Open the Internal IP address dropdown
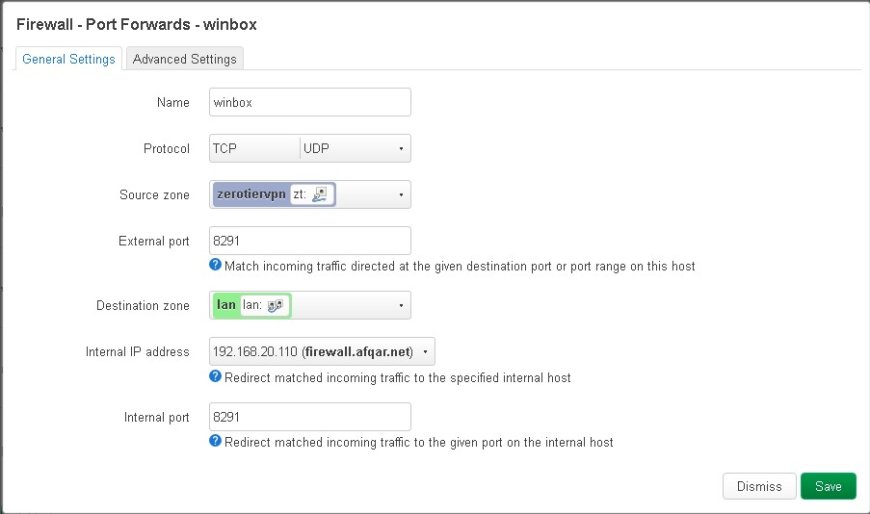Viewport: 870px width, 514px height. [x=426, y=352]
